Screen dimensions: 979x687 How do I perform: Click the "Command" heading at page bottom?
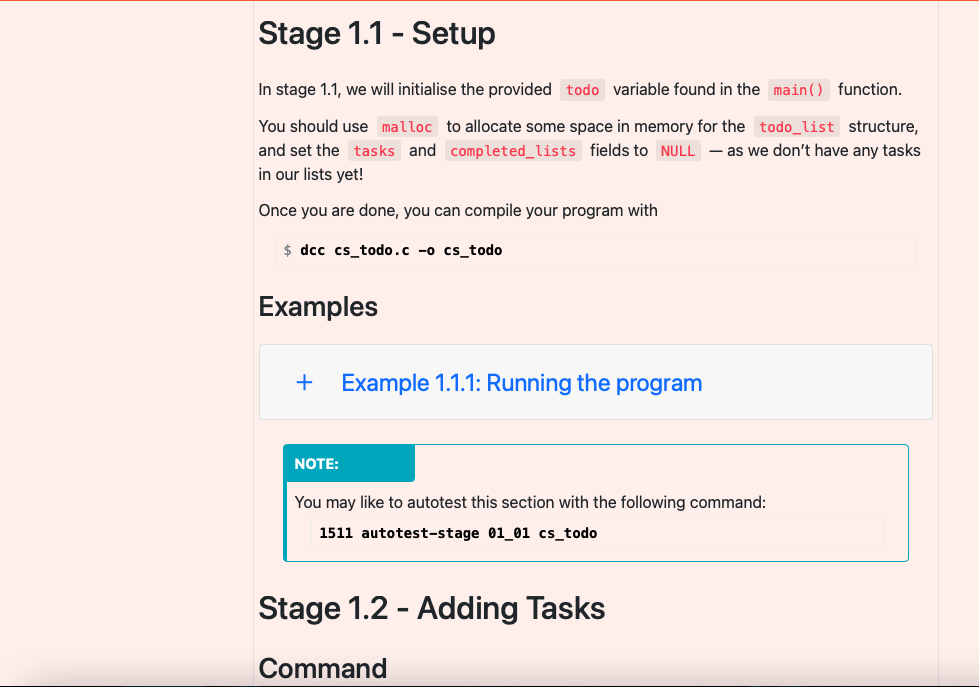click(322, 668)
